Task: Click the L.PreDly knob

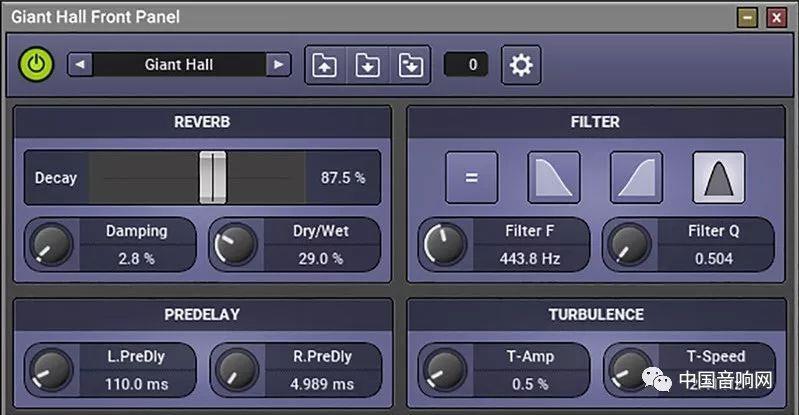Action: point(51,370)
